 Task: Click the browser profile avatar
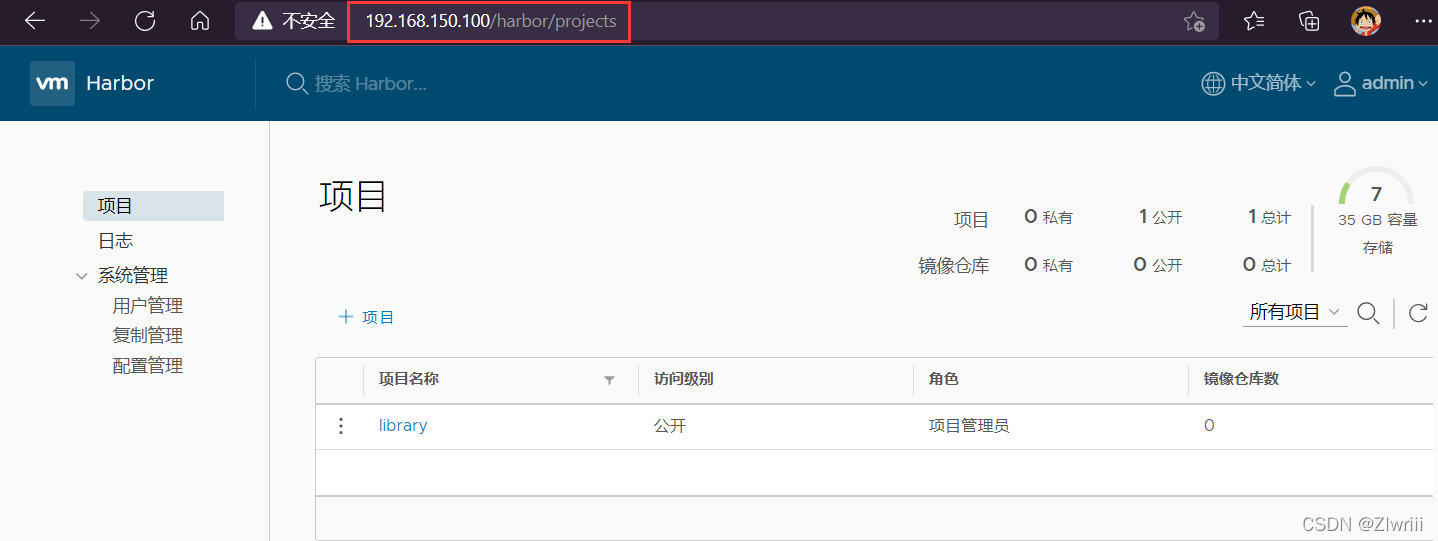[x=1366, y=21]
